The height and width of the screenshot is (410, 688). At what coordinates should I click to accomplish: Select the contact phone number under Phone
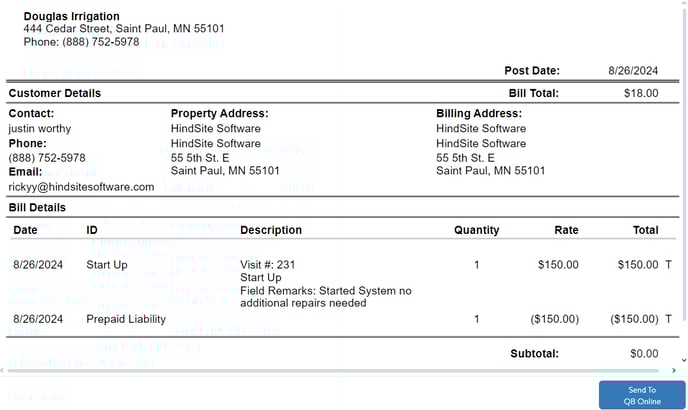coord(47,158)
